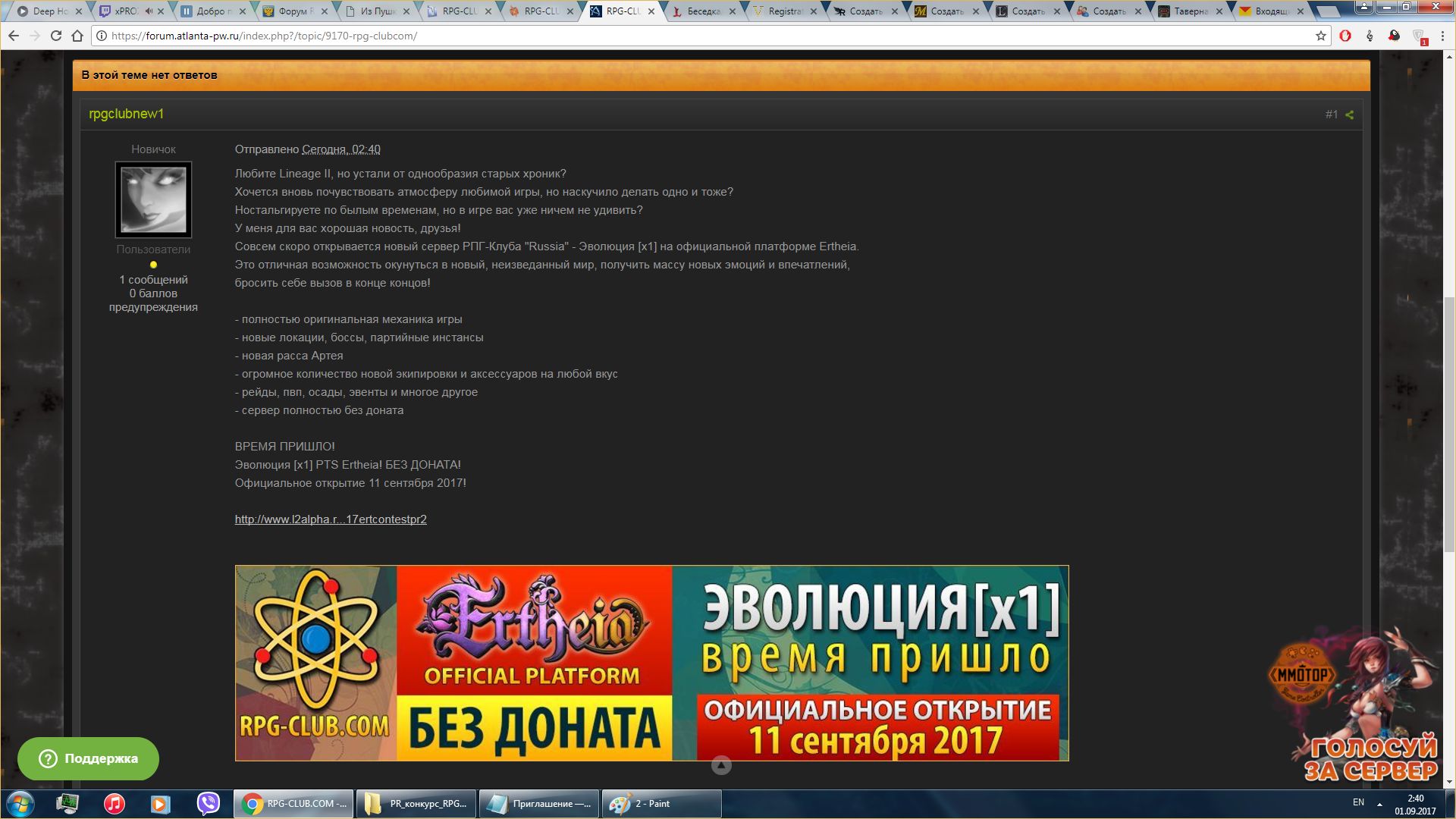
Task: Click the page vertical scrollbar thumb
Action: tap(1449, 425)
